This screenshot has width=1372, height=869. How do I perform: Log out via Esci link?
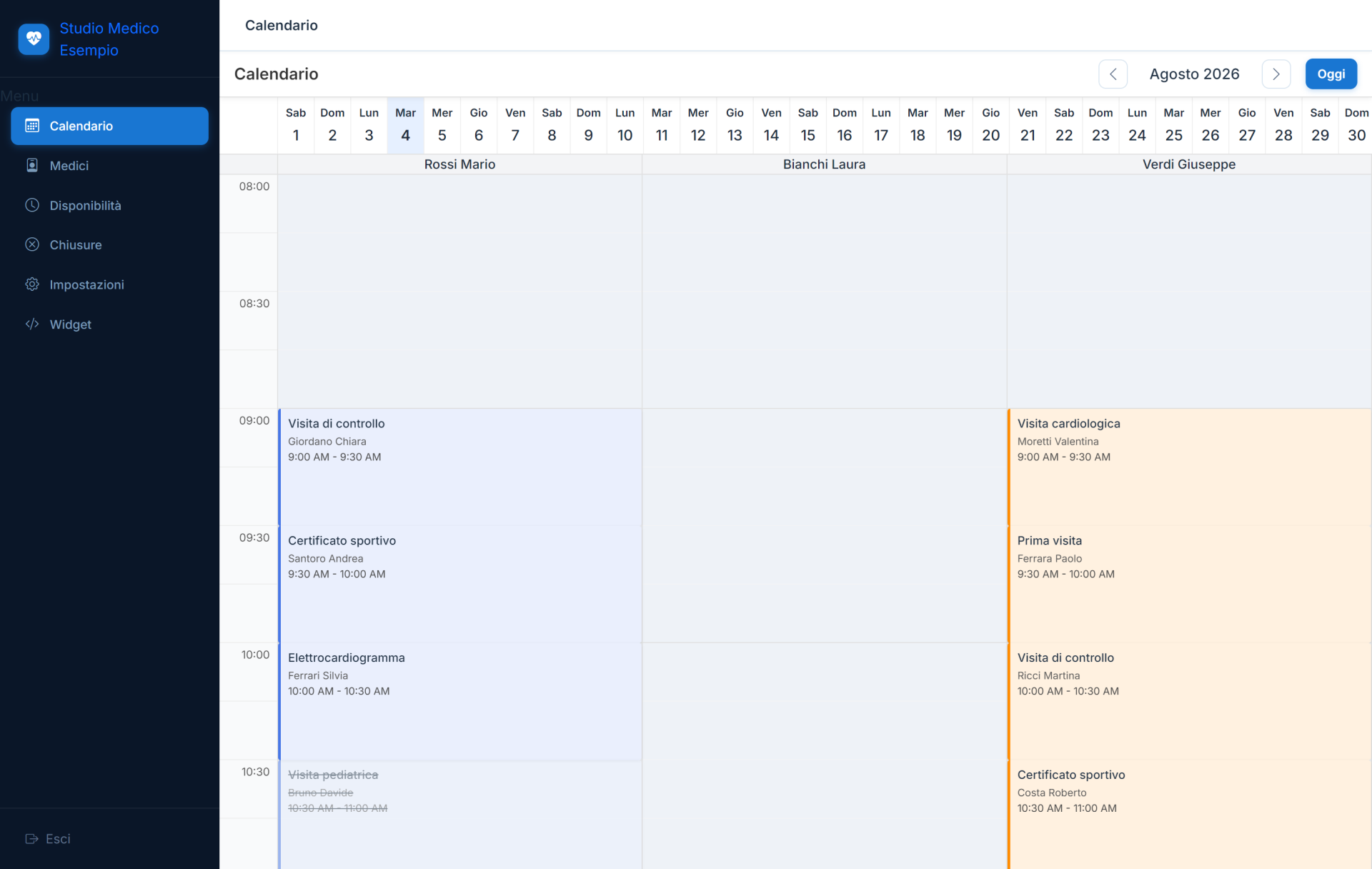click(x=48, y=839)
